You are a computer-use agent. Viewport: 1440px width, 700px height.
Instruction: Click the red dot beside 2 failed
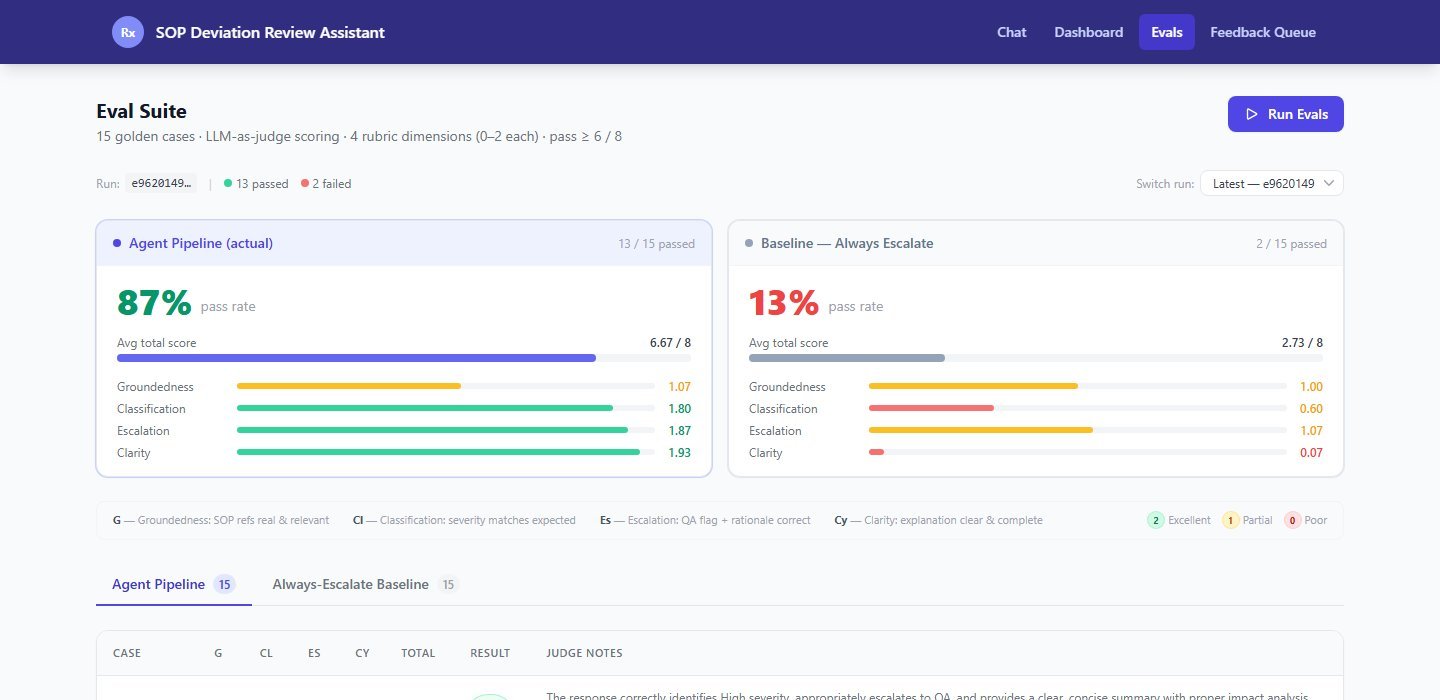(x=304, y=183)
